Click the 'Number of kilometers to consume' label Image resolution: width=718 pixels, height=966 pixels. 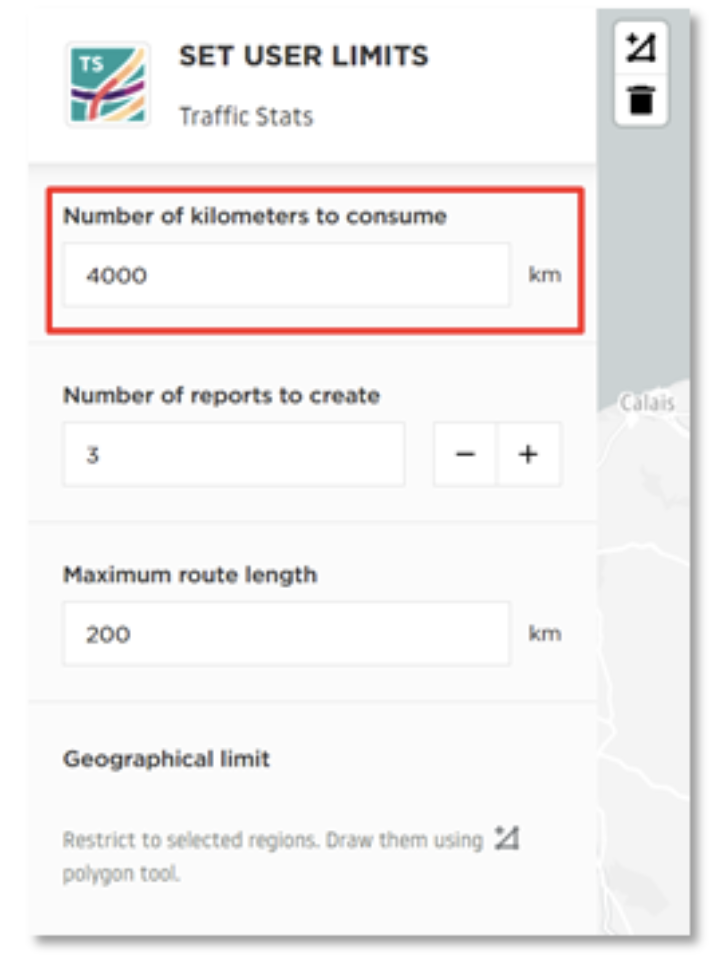[255, 216]
